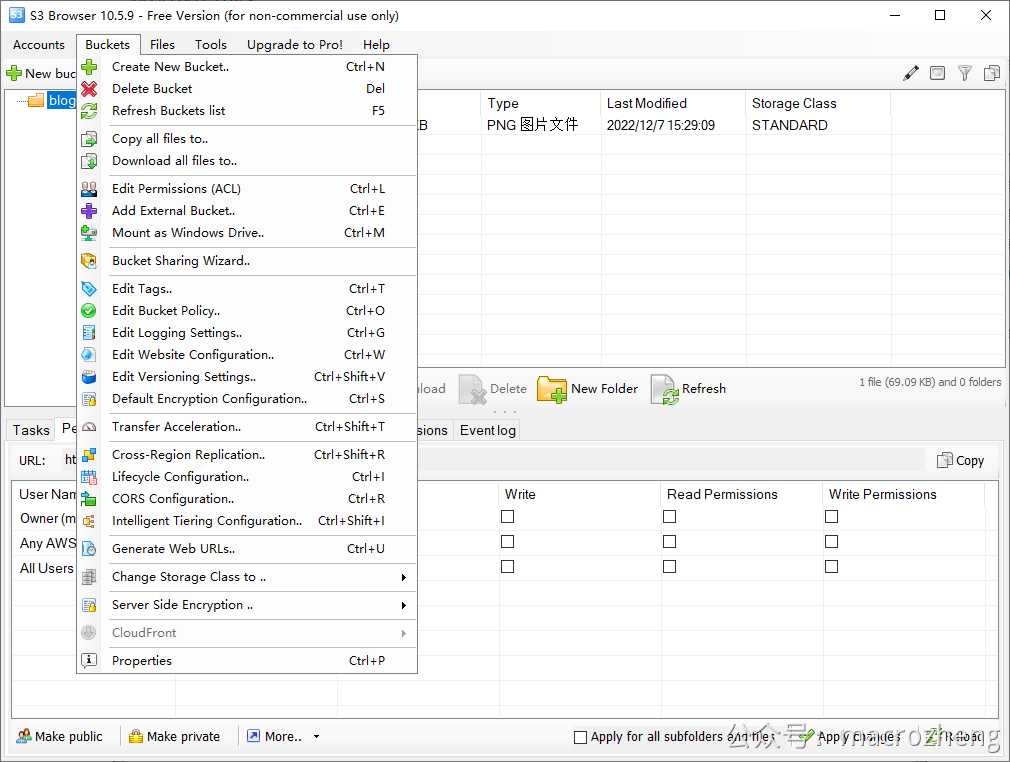This screenshot has width=1010, height=762.
Task: Click the Cross-Region Replication icon
Action: tap(89, 455)
